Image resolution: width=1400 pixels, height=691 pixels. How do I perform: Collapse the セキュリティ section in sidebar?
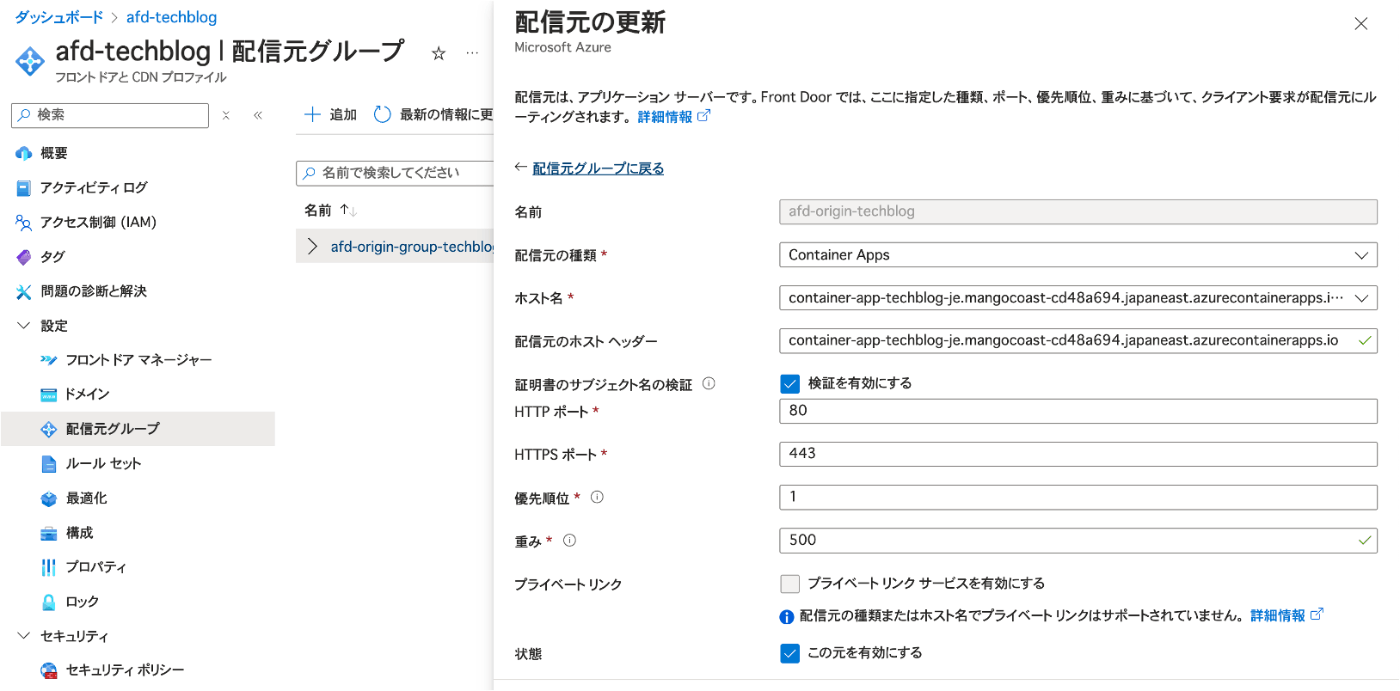pyautogui.click(x=24, y=636)
